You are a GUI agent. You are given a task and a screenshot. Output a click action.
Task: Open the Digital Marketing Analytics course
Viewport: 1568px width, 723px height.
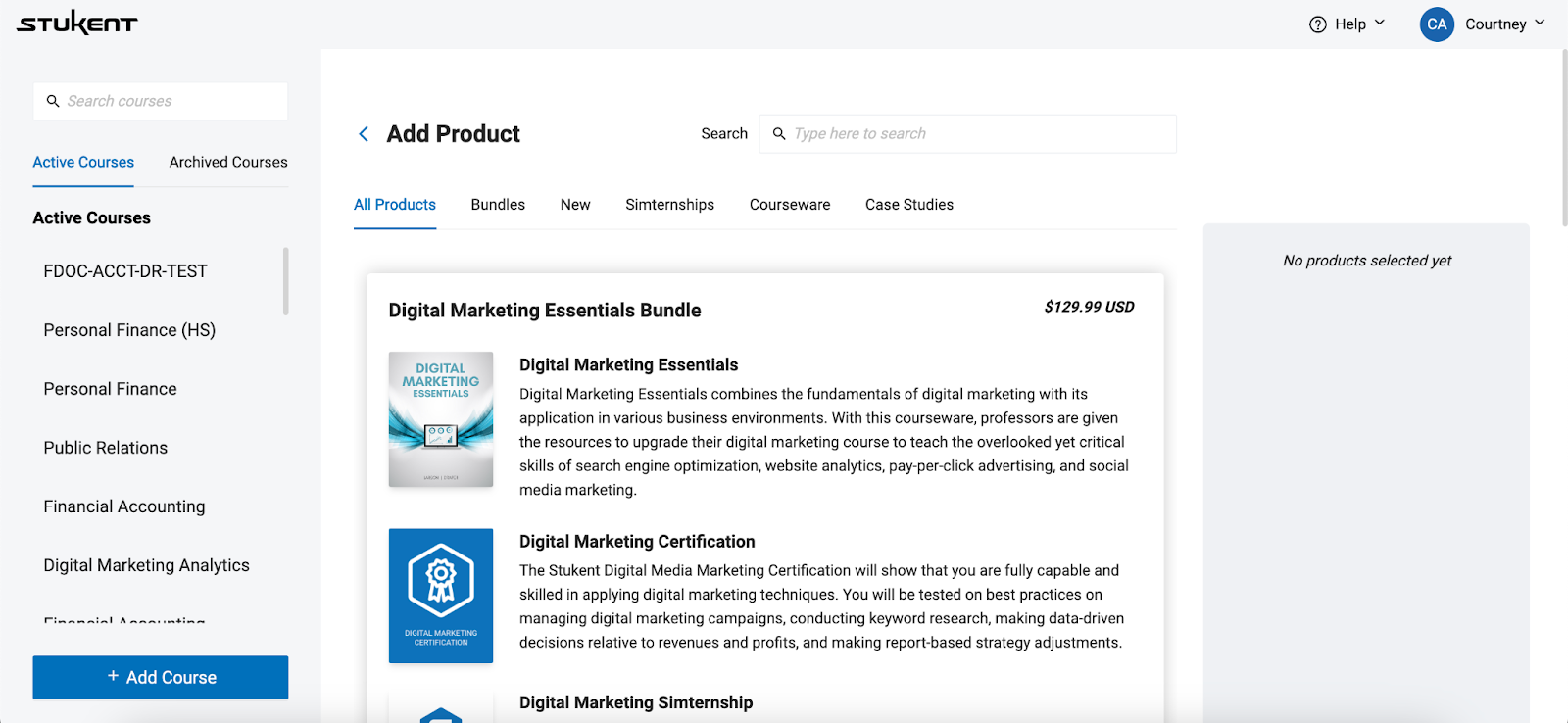(x=147, y=565)
